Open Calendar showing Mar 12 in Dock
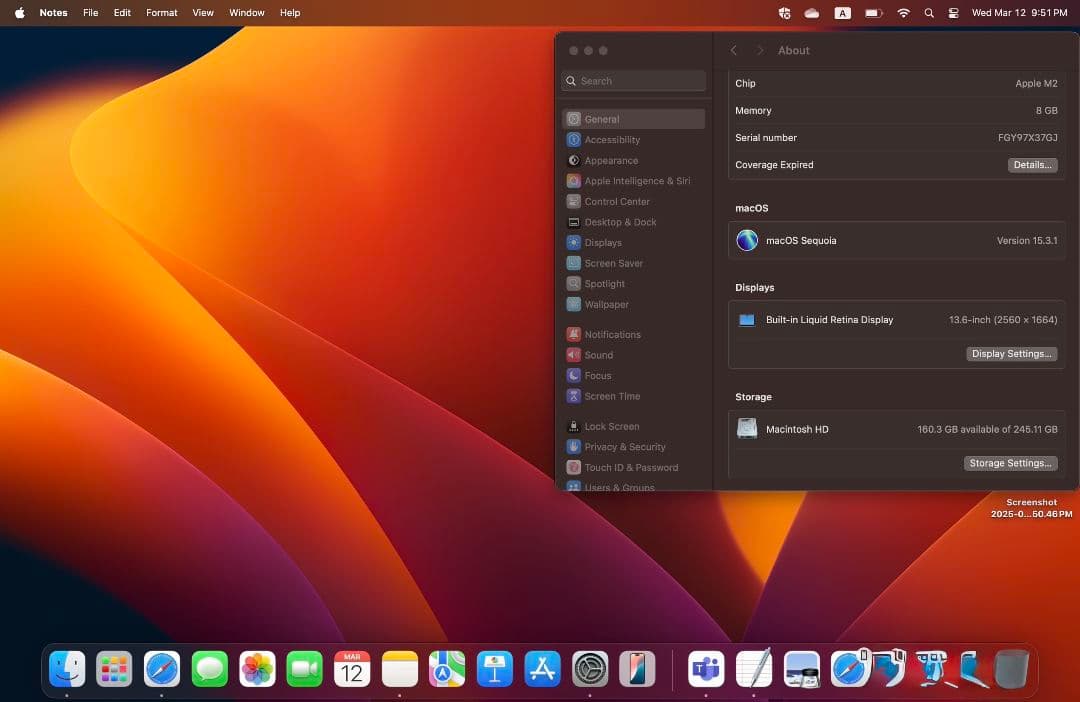This screenshot has height=702, width=1080. click(x=352, y=669)
